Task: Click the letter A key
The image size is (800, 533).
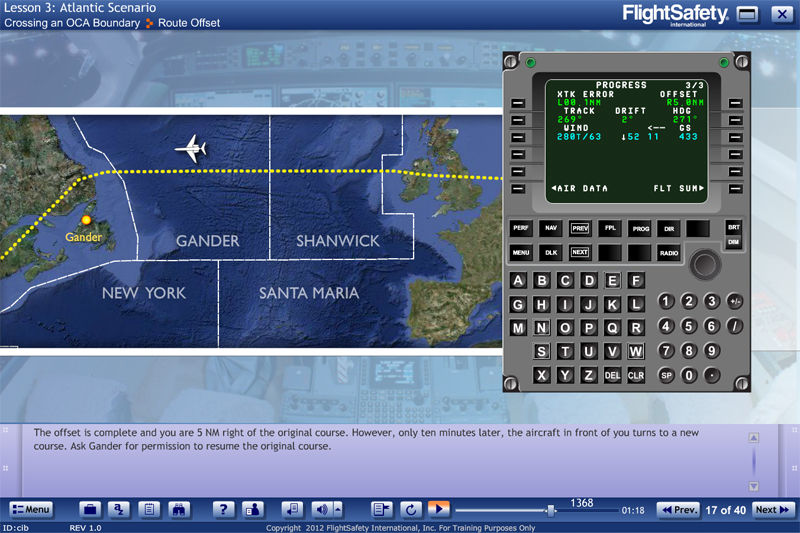Action: (518, 281)
